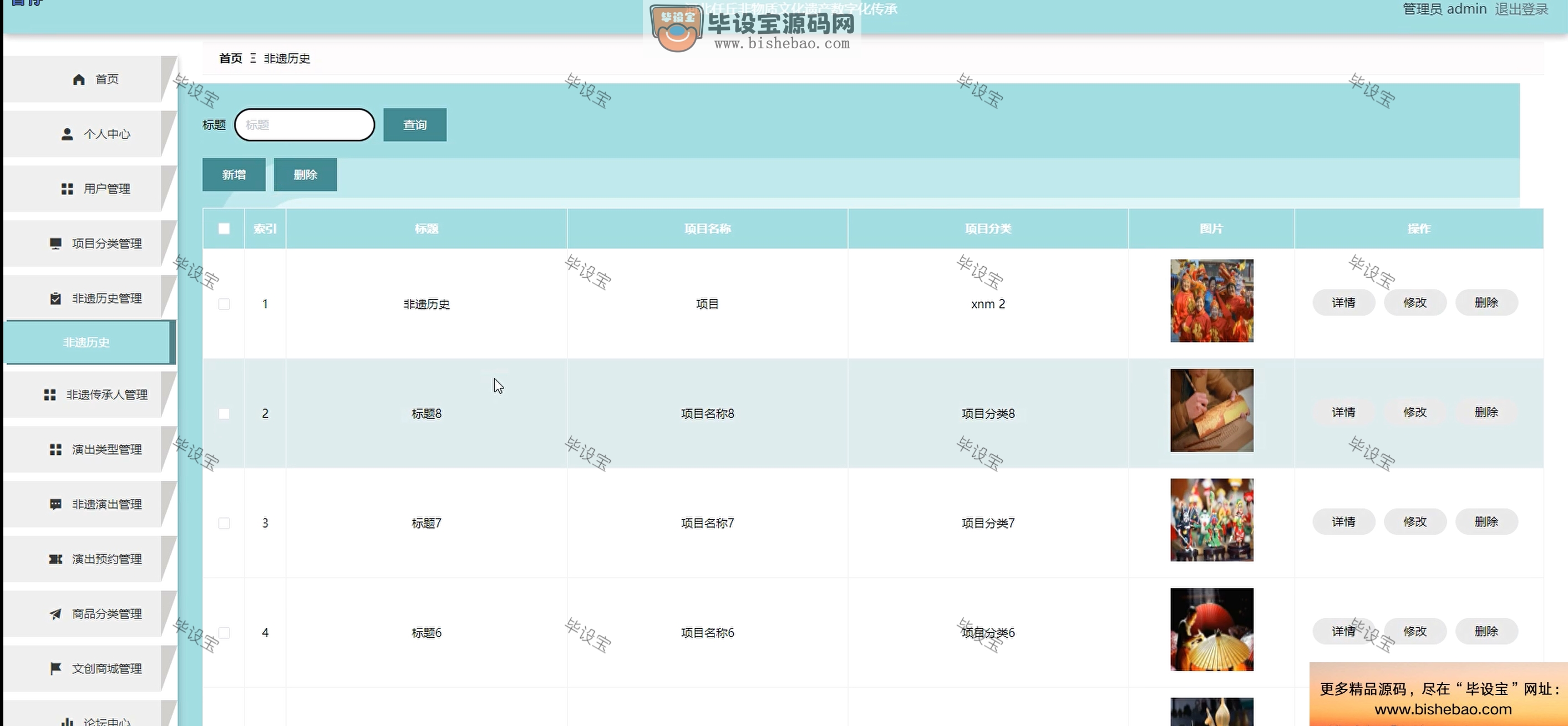This screenshot has width=1568, height=726.
Task: Open 详情 for the 标题7 row
Action: click(1343, 521)
